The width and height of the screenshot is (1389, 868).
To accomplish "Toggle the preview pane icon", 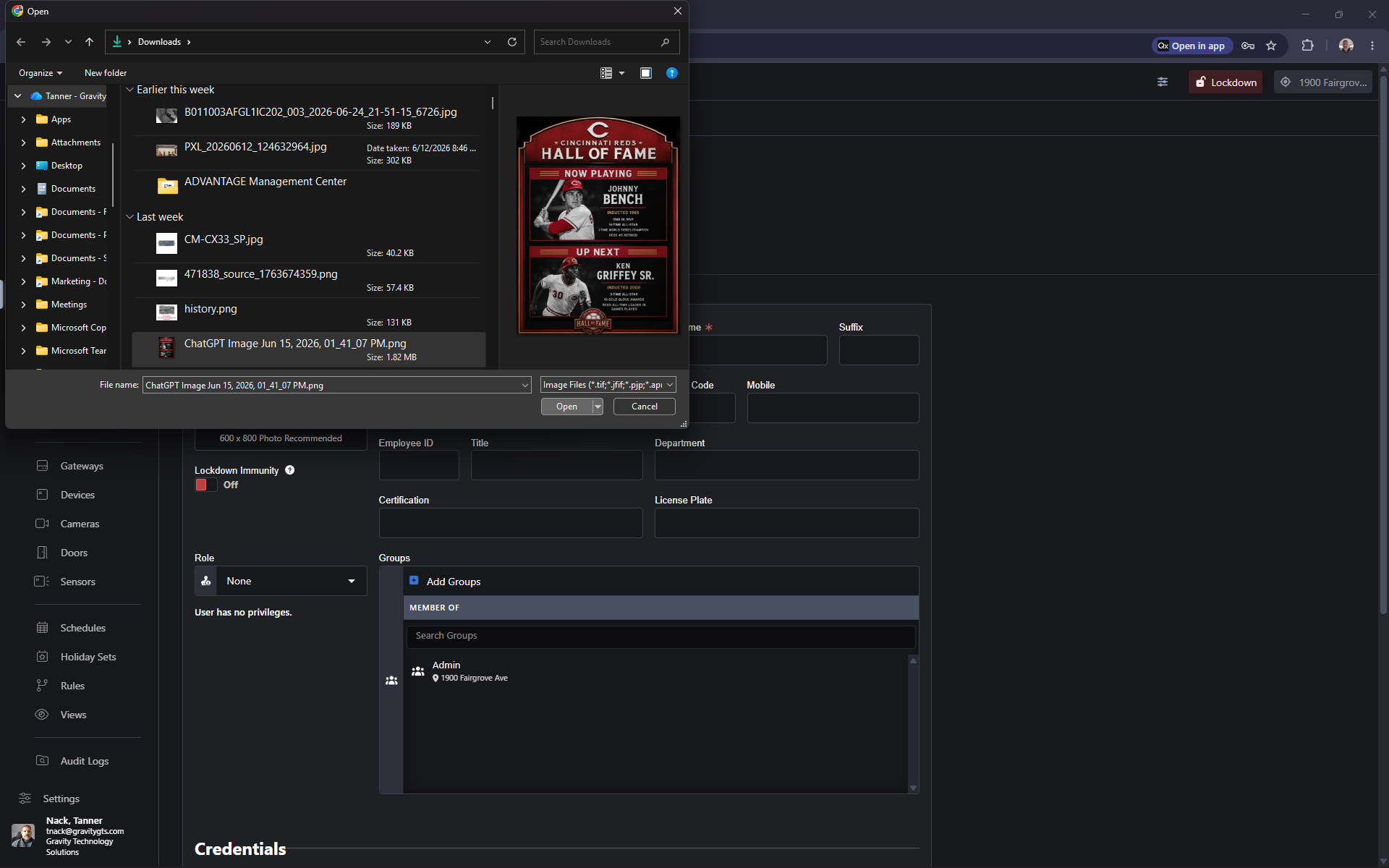I will tap(646, 73).
